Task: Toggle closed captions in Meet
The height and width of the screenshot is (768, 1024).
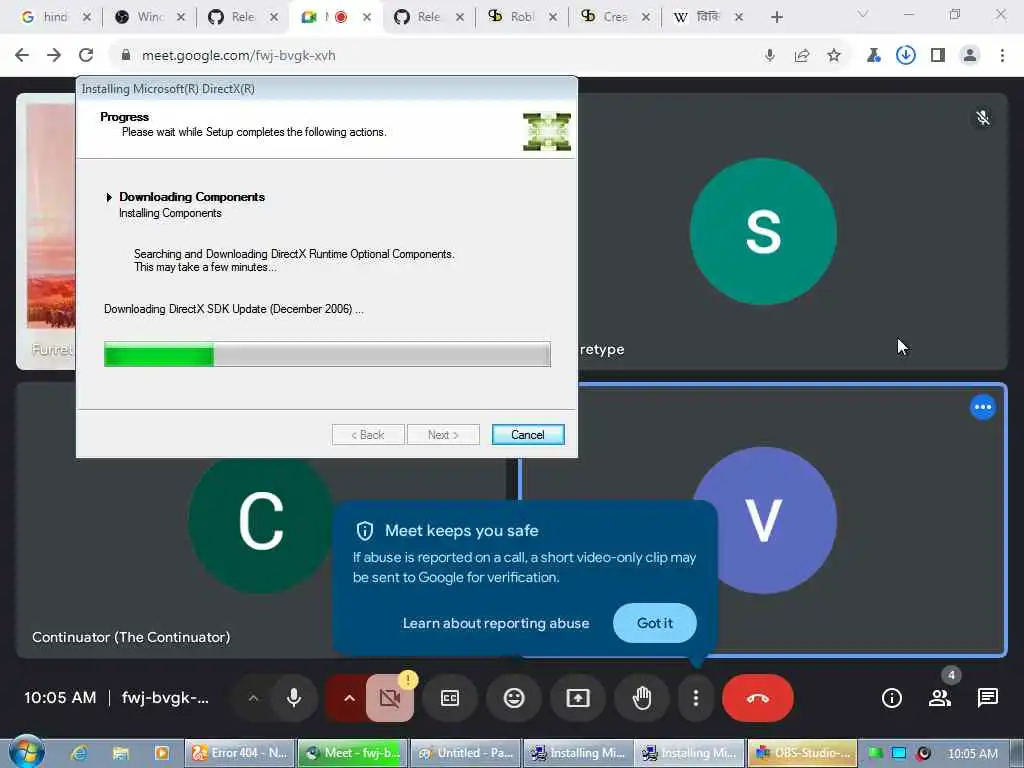Action: (x=450, y=698)
